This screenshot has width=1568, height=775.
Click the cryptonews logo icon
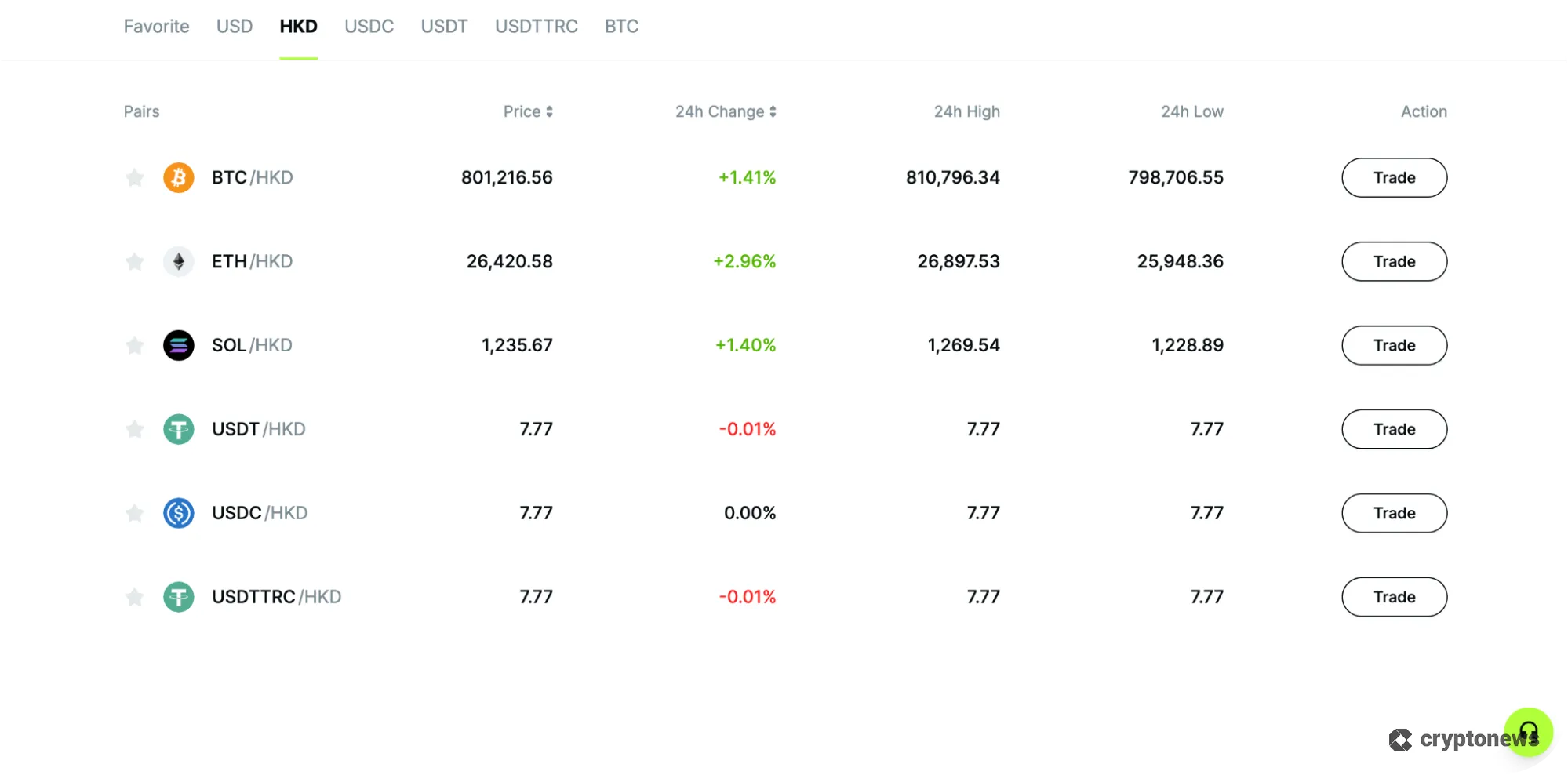click(x=1401, y=738)
